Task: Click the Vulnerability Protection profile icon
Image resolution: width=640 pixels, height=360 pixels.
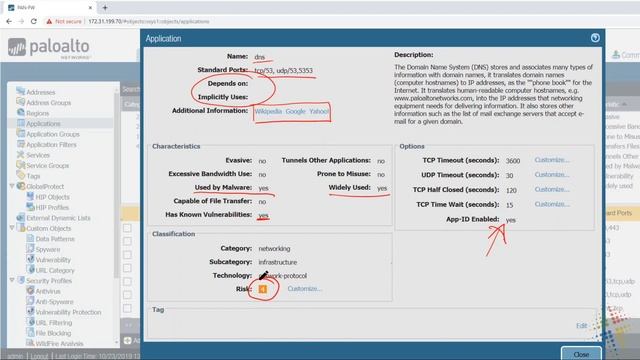Action: pos(30,311)
